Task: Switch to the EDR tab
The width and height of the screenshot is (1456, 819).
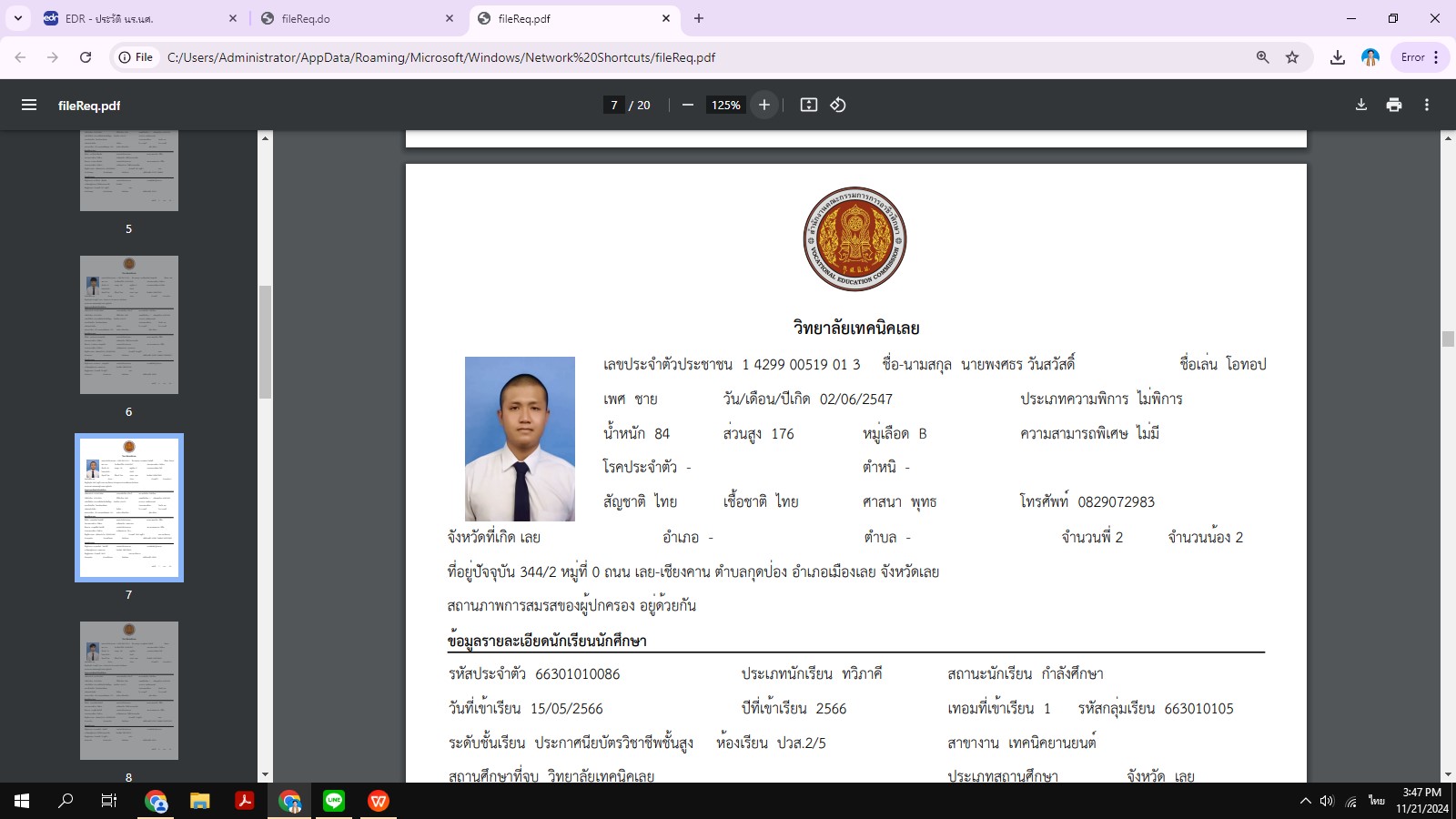Action: click(136, 18)
